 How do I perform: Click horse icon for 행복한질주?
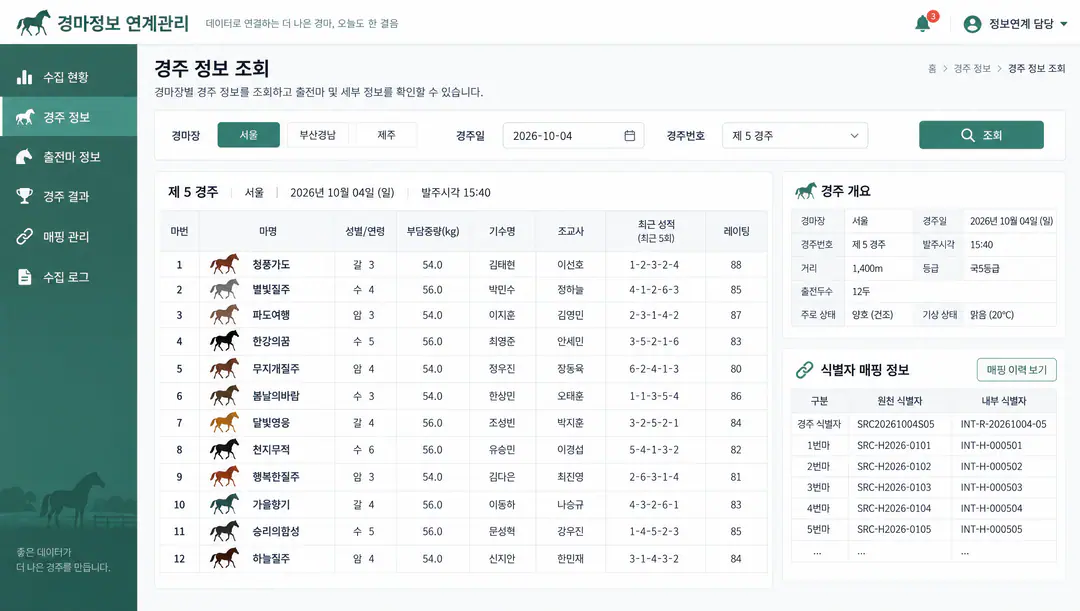tap(225, 477)
